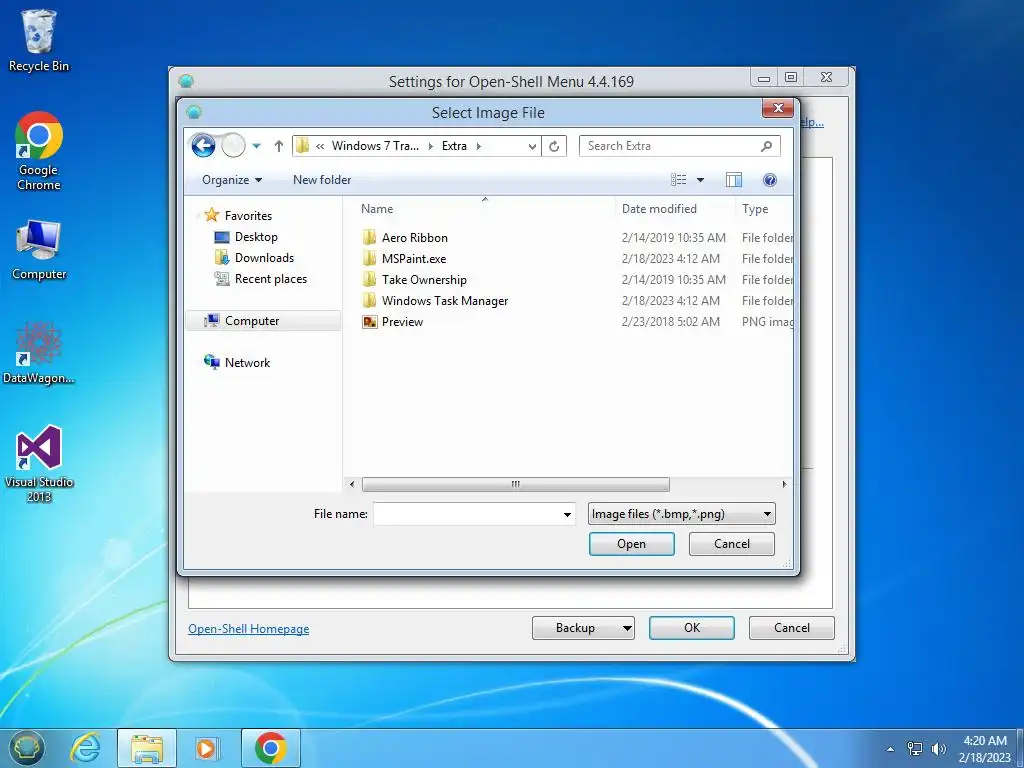Open the view options dropdown arrow

700,180
